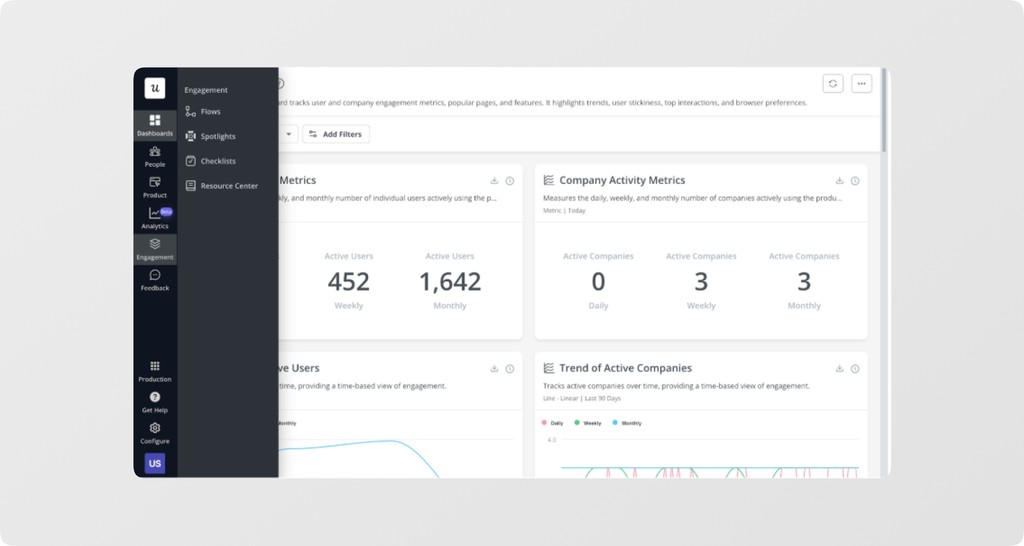The image size is (1024, 546).
Task: Open the People section icon
Action: (x=155, y=157)
